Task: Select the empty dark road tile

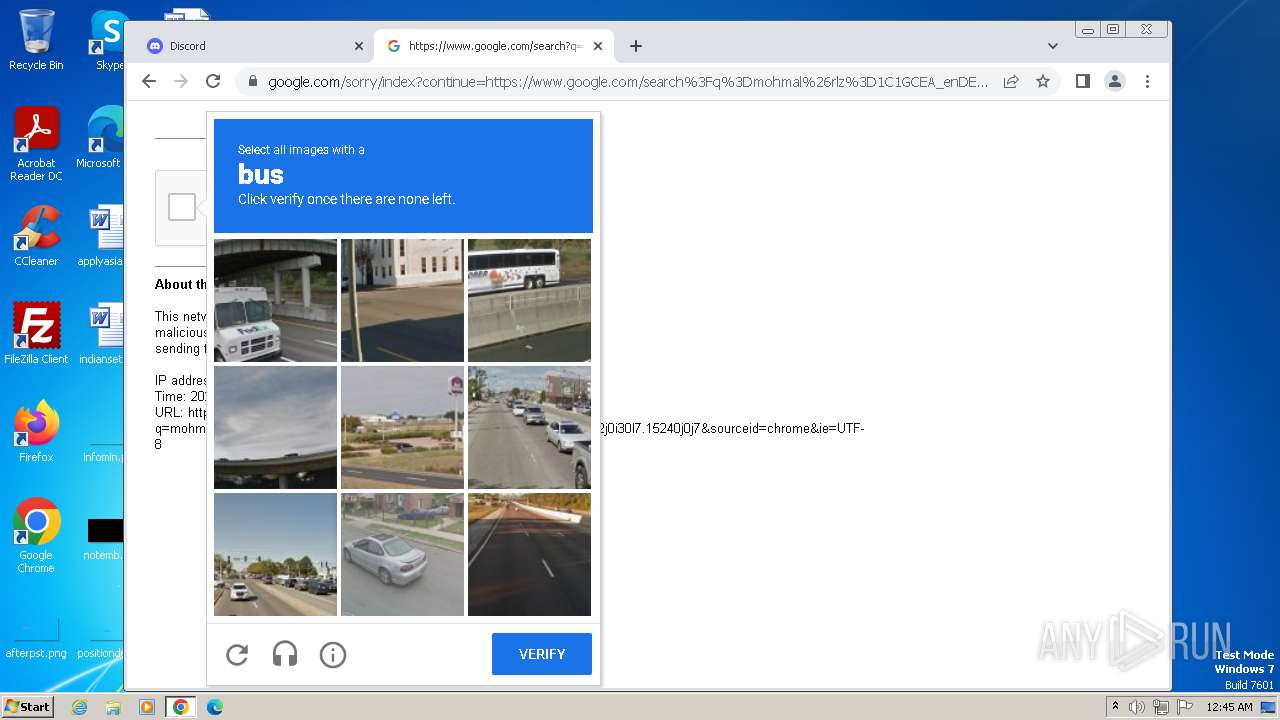Action: click(x=529, y=554)
